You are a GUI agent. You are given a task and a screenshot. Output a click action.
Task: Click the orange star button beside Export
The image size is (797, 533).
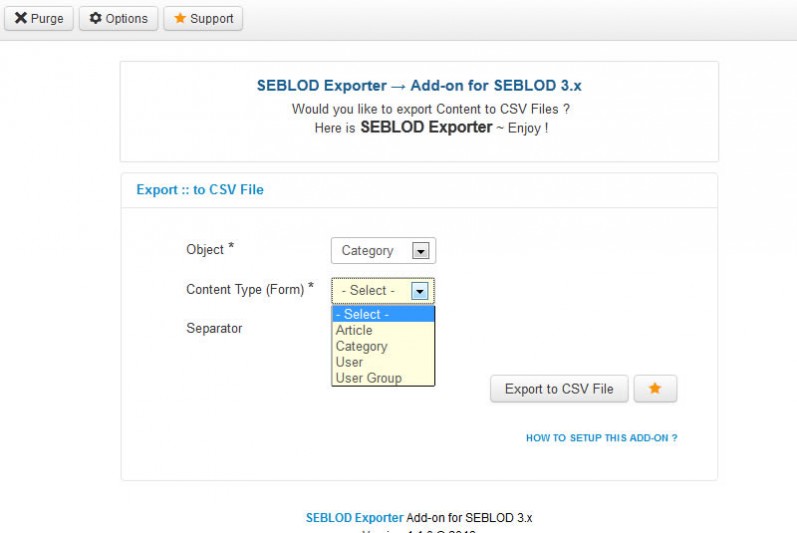(655, 389)
